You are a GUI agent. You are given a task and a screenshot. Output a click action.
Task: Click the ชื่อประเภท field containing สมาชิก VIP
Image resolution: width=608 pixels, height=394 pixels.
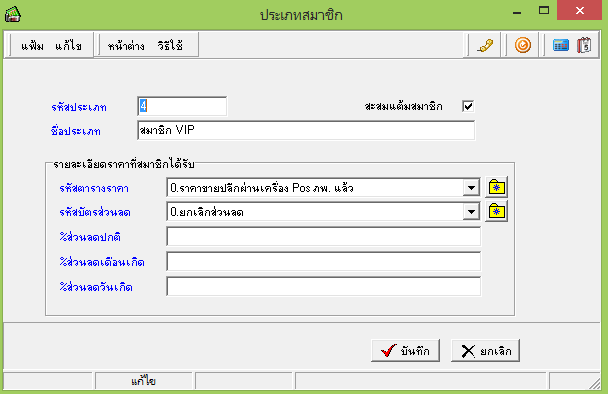pos(306,130)
